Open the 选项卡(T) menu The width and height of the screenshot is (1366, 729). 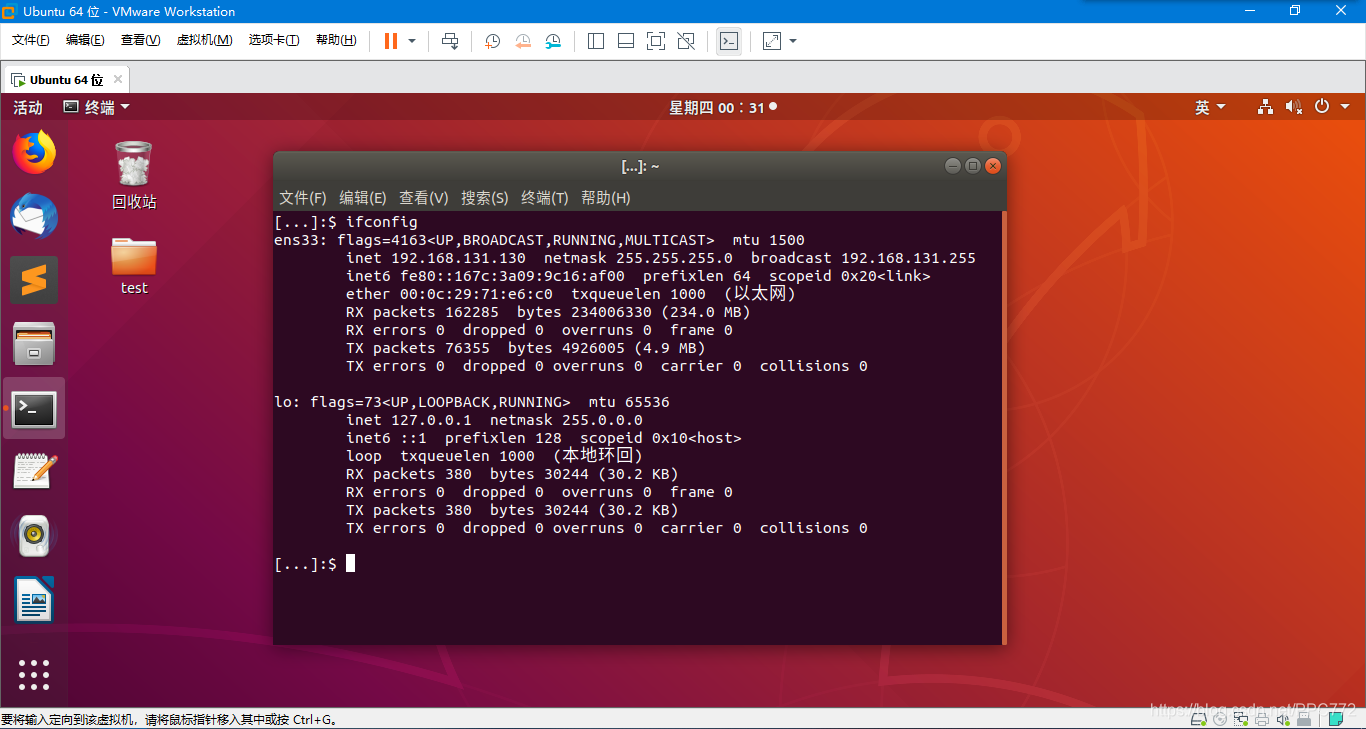point(274,40)
